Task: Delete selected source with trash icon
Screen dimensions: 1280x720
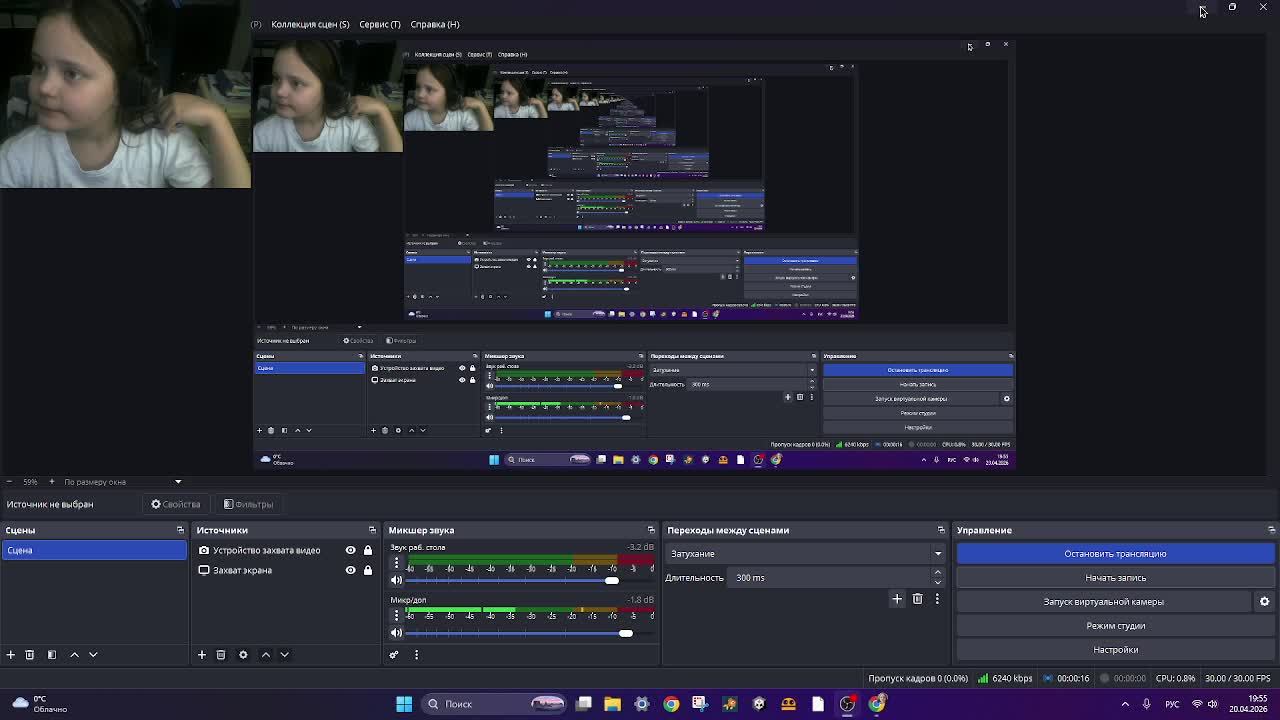Action: pos(221,655)
